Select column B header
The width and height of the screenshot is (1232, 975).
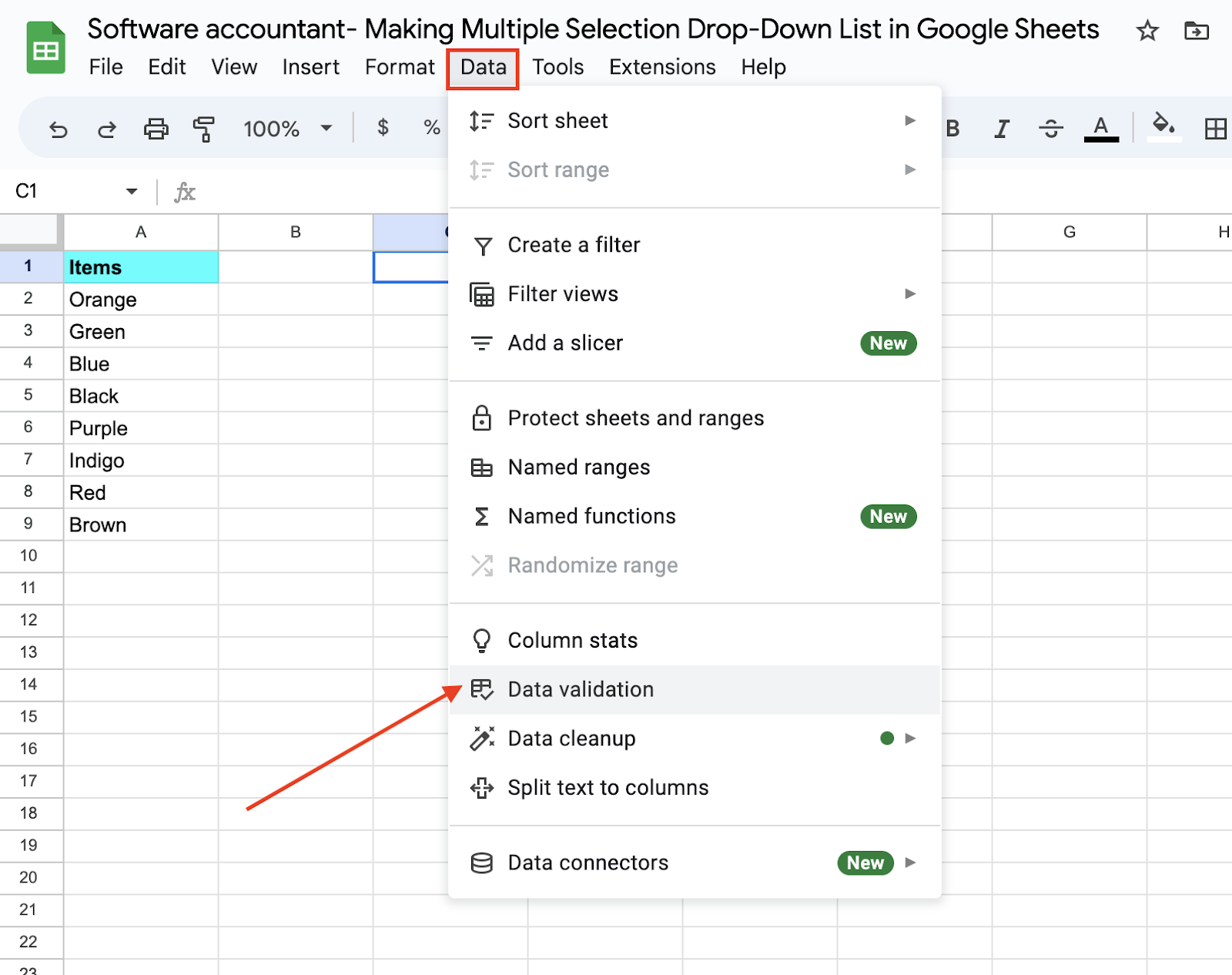pyautogui.click(x=296, y=232)
